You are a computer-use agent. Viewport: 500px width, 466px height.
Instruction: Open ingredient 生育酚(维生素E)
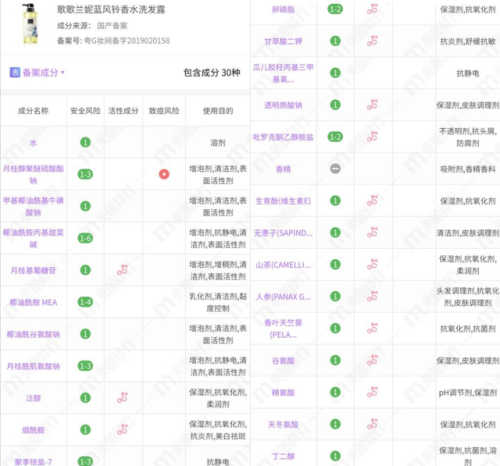pyautogui.click(x=283, y=201)
